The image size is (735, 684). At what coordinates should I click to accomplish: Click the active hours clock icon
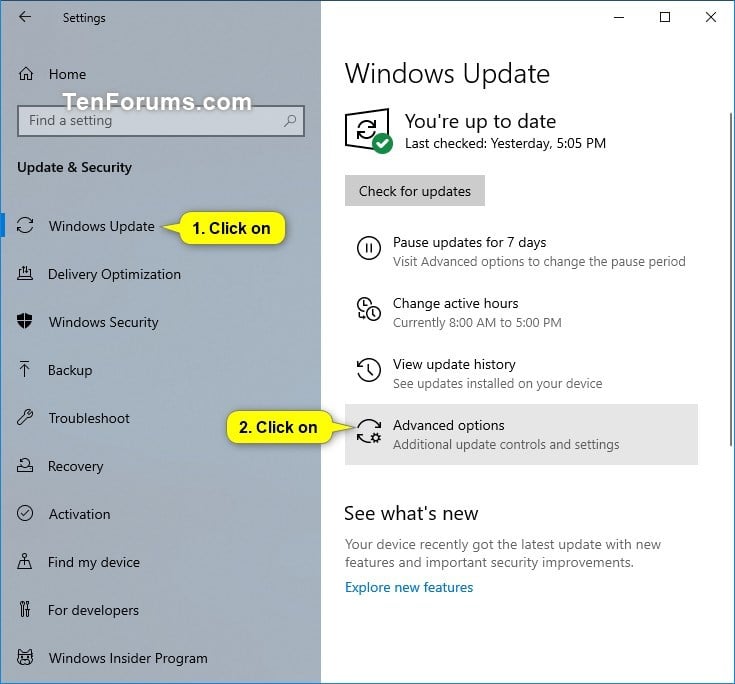point(369,309)
